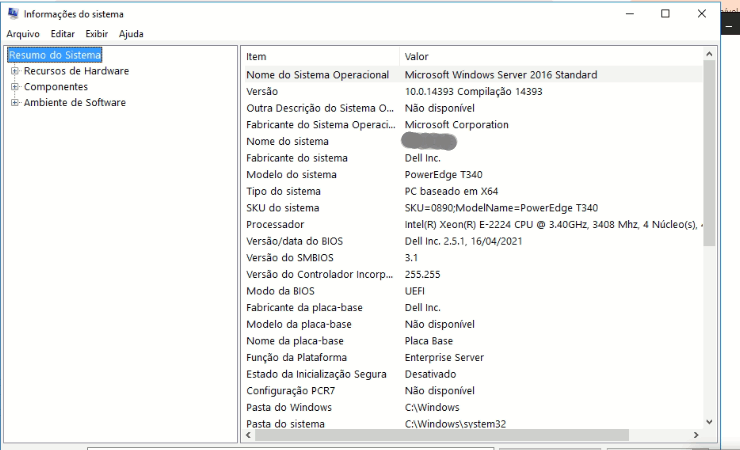The image size is (740, 450).
Task: Click the Intel Xeon E-2224 CPU value
Action: tap(553, 225)
